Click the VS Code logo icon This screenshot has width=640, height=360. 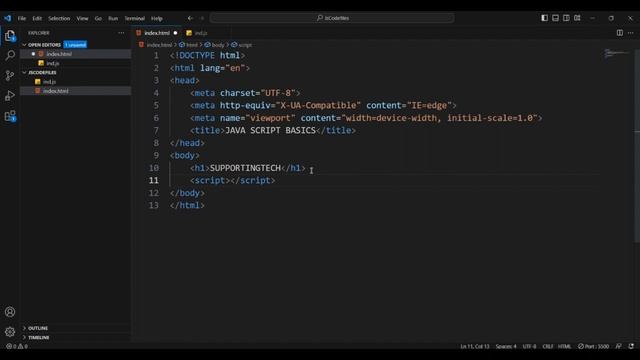pyautogui.click(x=8, y=18)
